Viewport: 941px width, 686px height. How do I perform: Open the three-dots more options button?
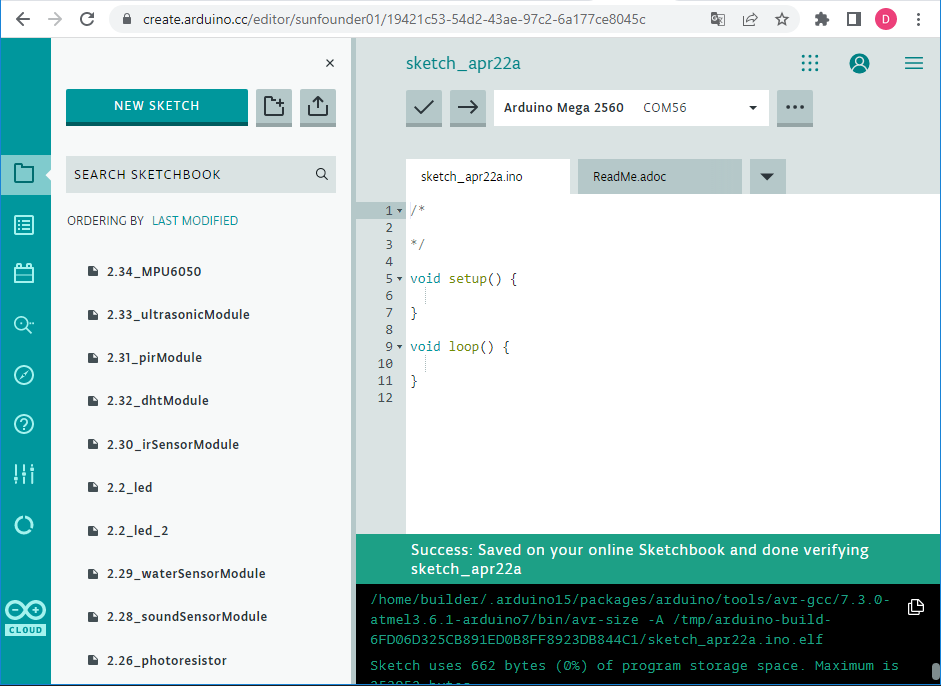pyautogui.click(x=795, y=108)
